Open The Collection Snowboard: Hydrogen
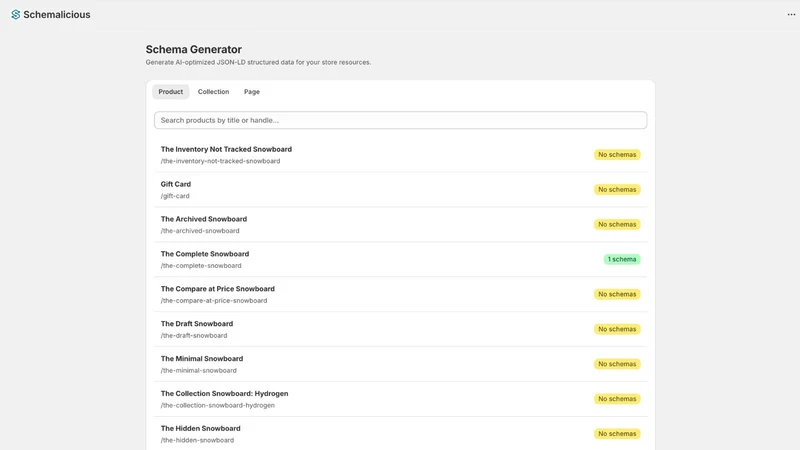Image resolution: width=800 pixels, height=450 pixels. (401, 399)
